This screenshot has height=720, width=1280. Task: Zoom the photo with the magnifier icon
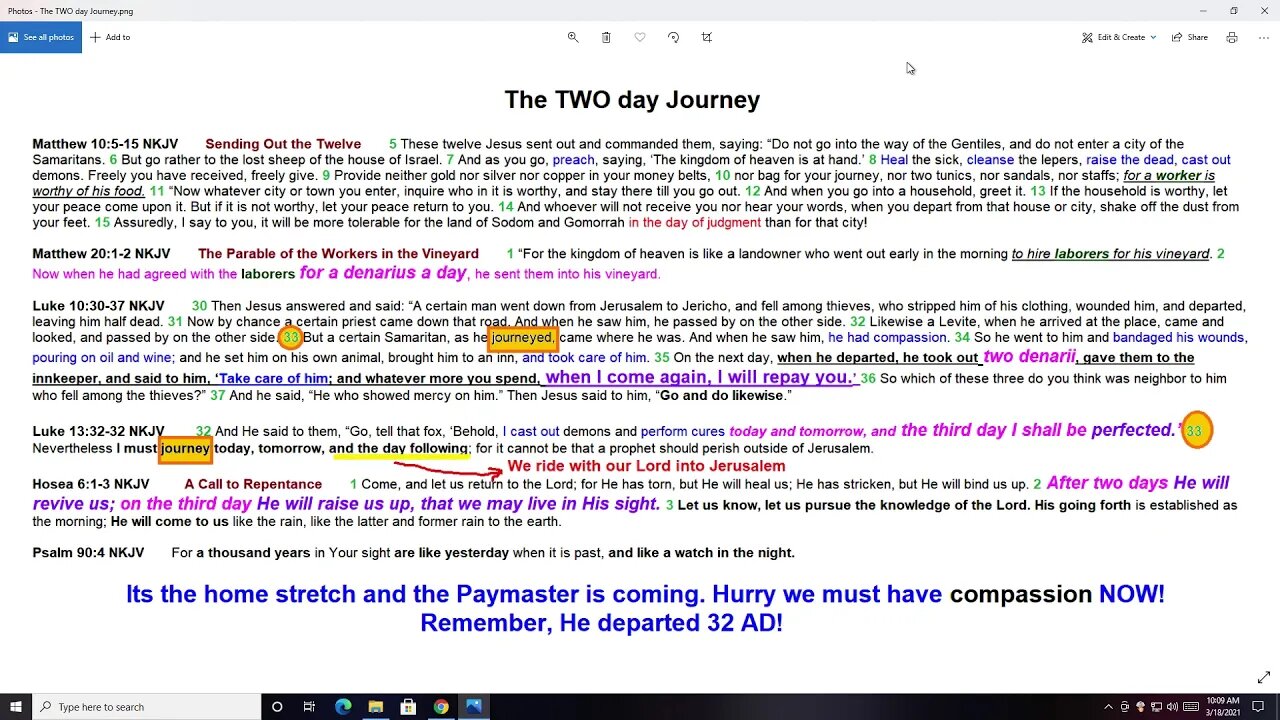point(573,37)
